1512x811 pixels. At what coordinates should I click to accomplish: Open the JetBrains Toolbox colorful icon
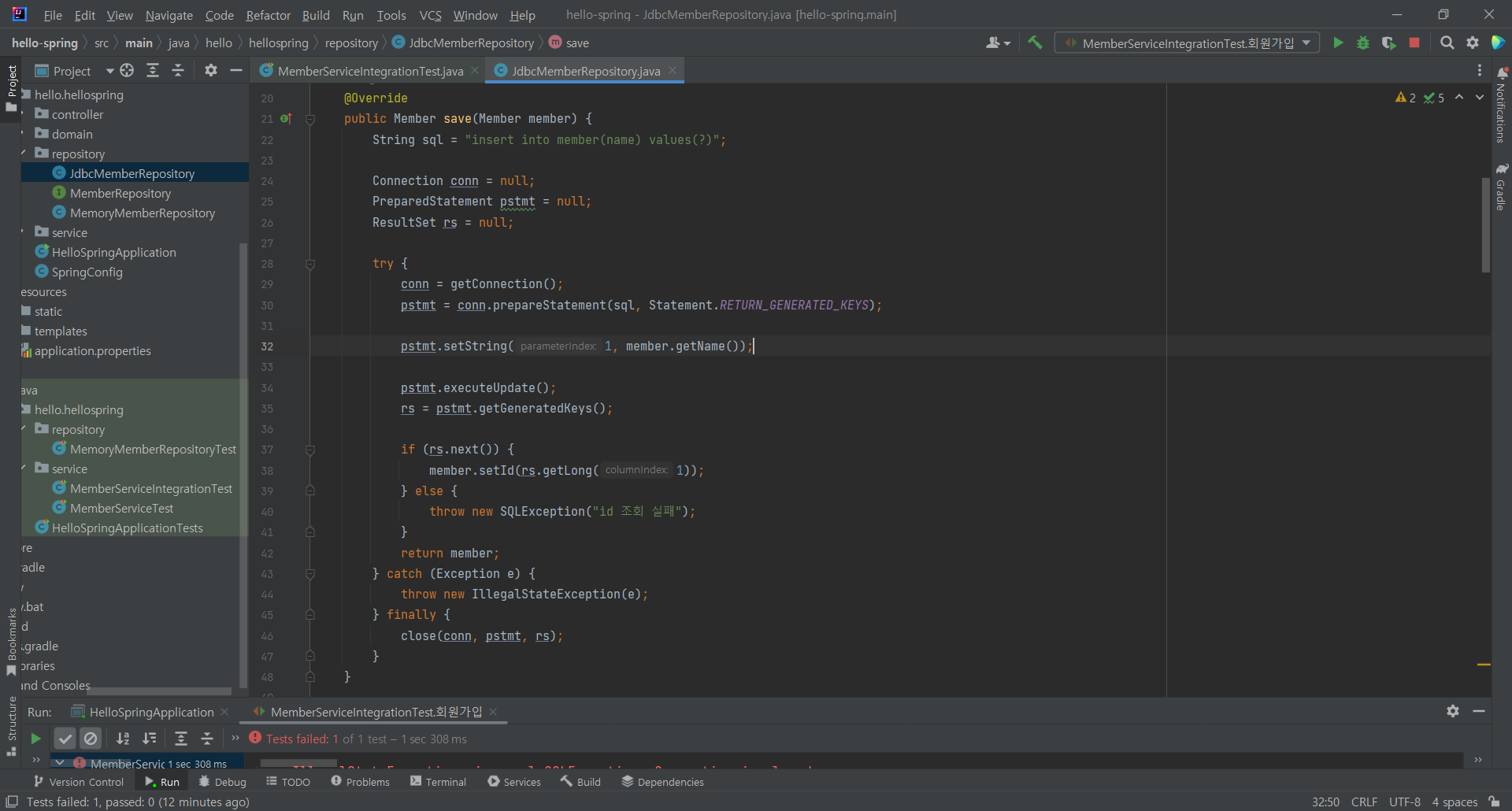1498,43
